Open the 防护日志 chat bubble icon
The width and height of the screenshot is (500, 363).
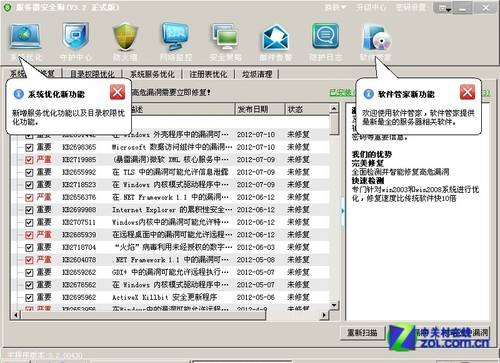(x=325, y=36)
